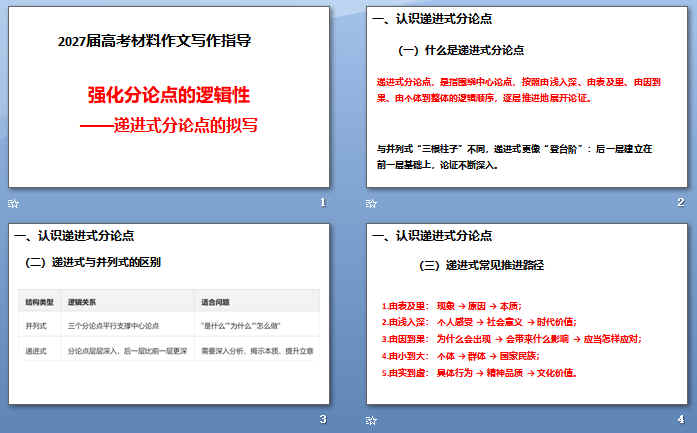The image size is (697, 433).
Task: Select the slide headed 递进式常见推进路径
Action: point(527,314)
